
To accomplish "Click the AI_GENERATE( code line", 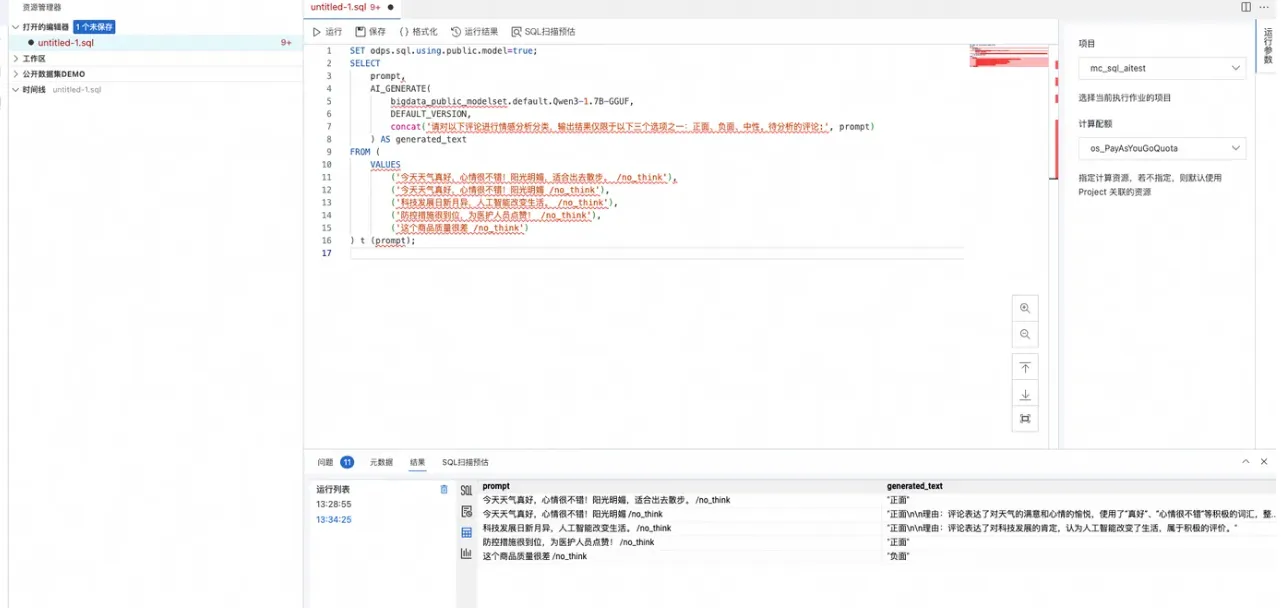I will [400, 88].
